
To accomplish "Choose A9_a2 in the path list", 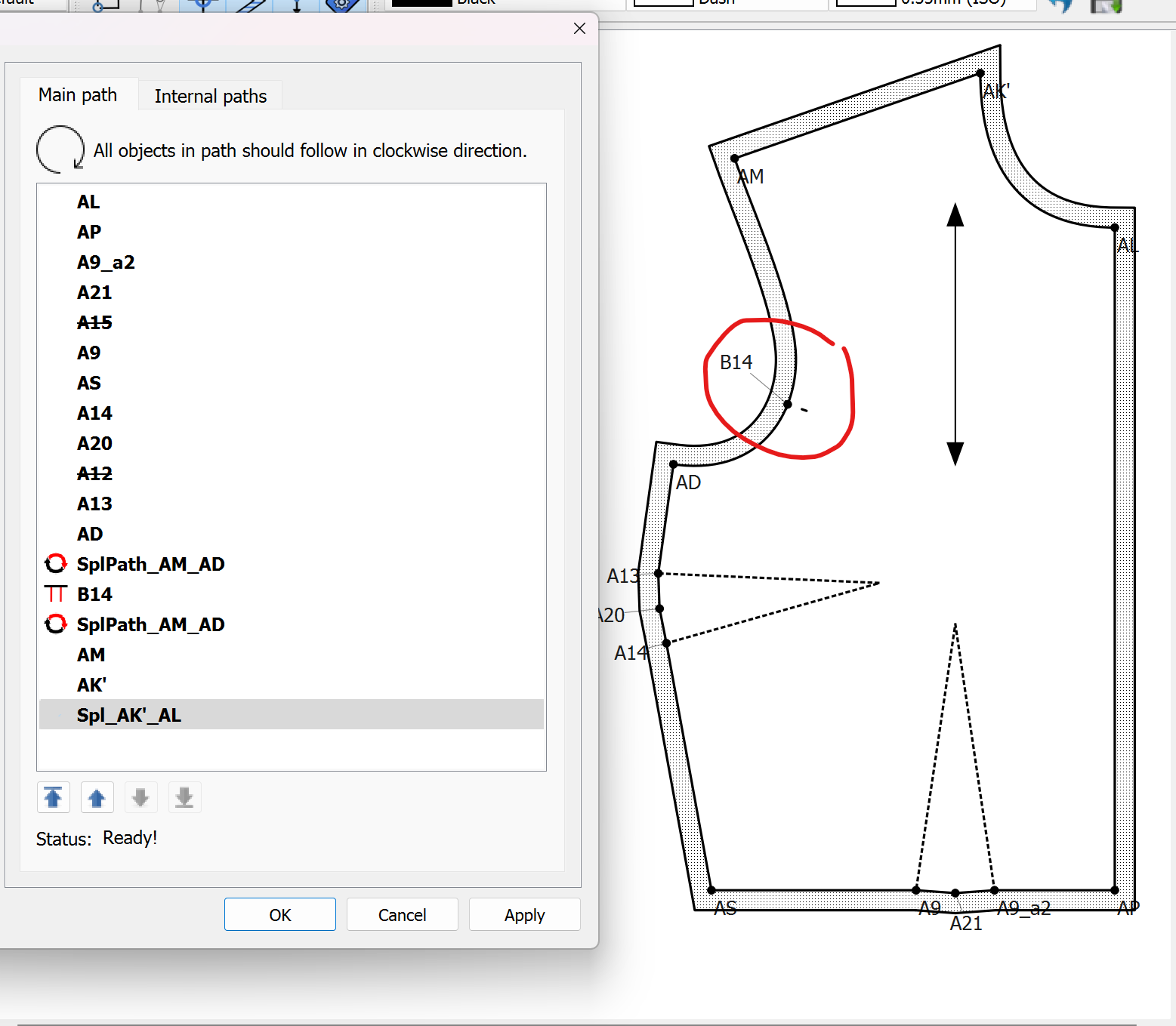I will [x=106, y=263].
